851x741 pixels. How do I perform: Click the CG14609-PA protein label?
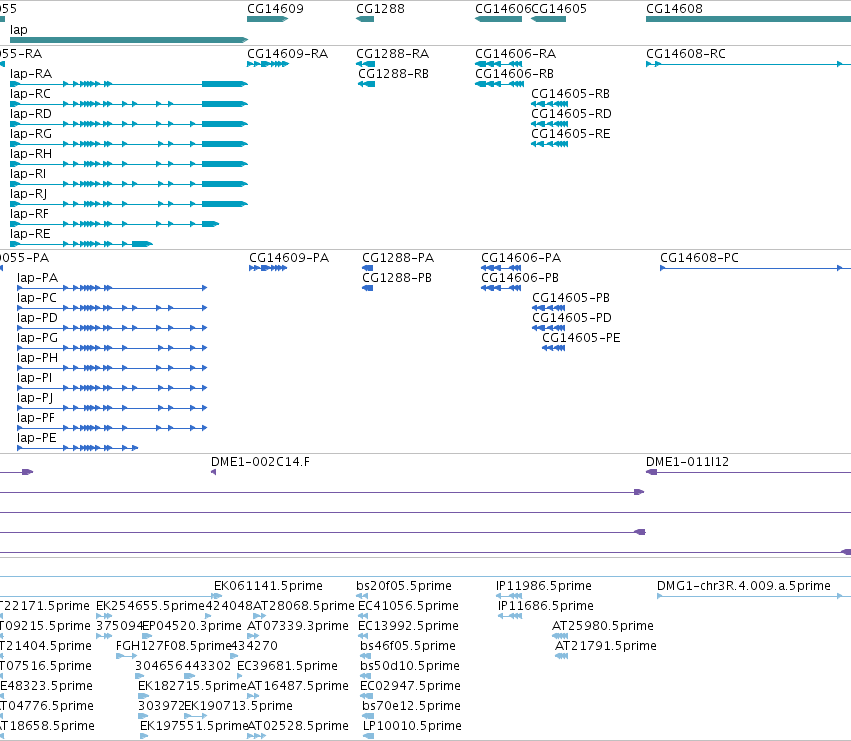point(289,258)
